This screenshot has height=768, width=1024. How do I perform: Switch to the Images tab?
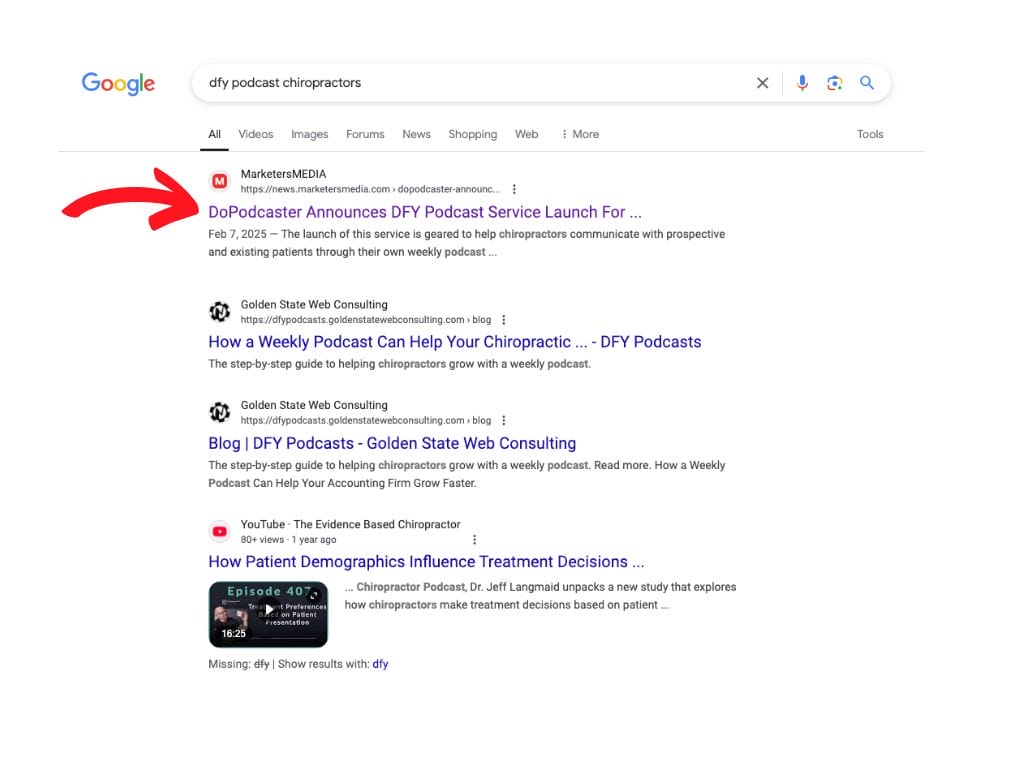tap(309, 134)
